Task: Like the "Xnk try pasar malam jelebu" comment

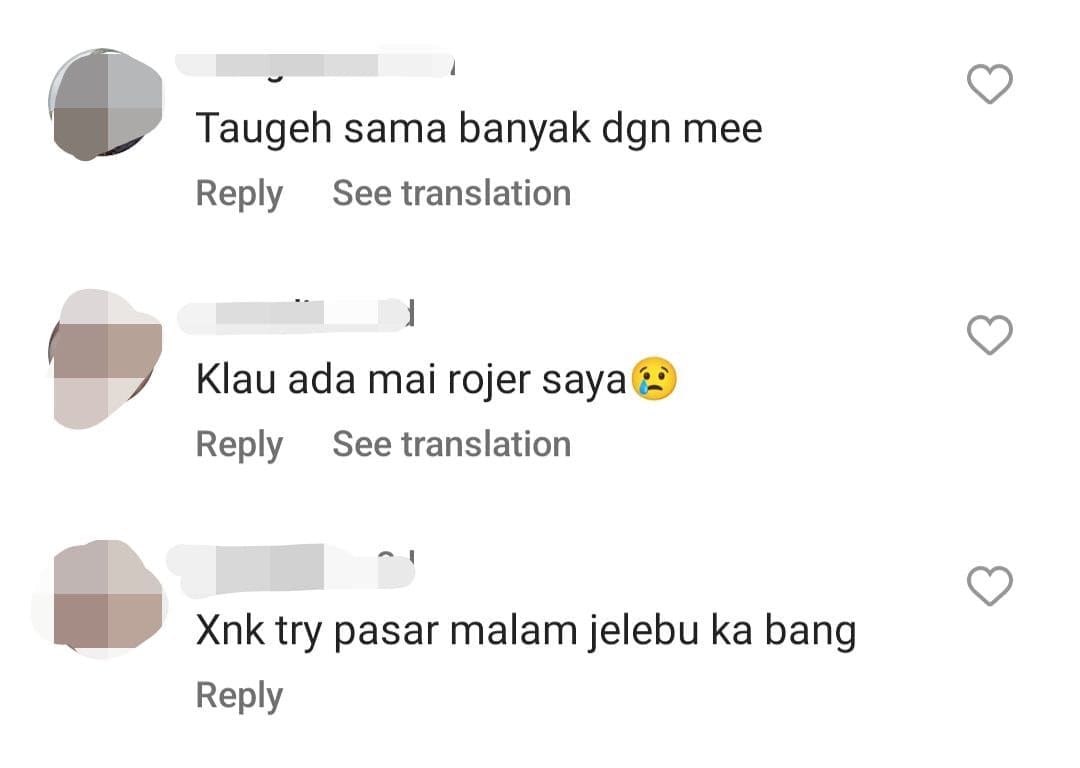Action: (x=990, y=586)
